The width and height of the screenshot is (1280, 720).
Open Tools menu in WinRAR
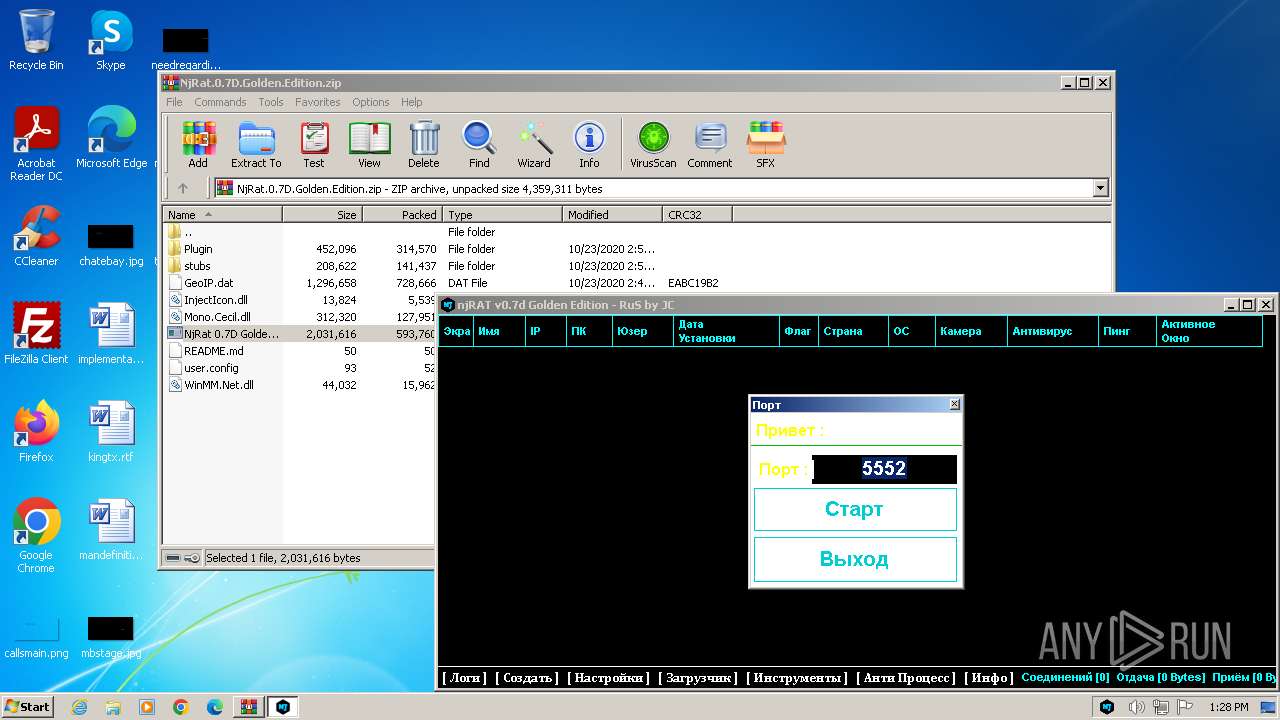click(x=271, y=102)
